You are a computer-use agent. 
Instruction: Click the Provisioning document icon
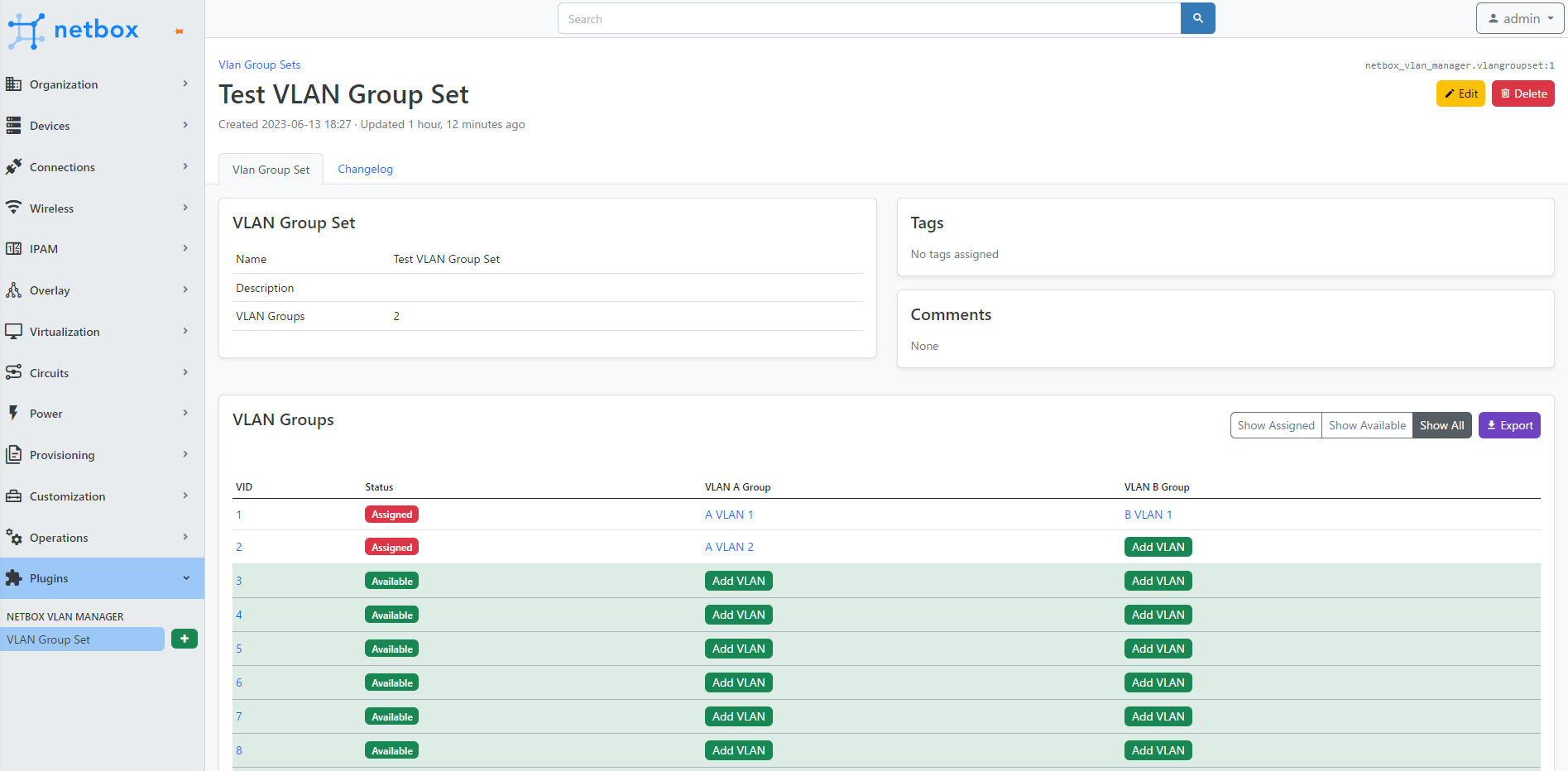(x=13, y=455)
